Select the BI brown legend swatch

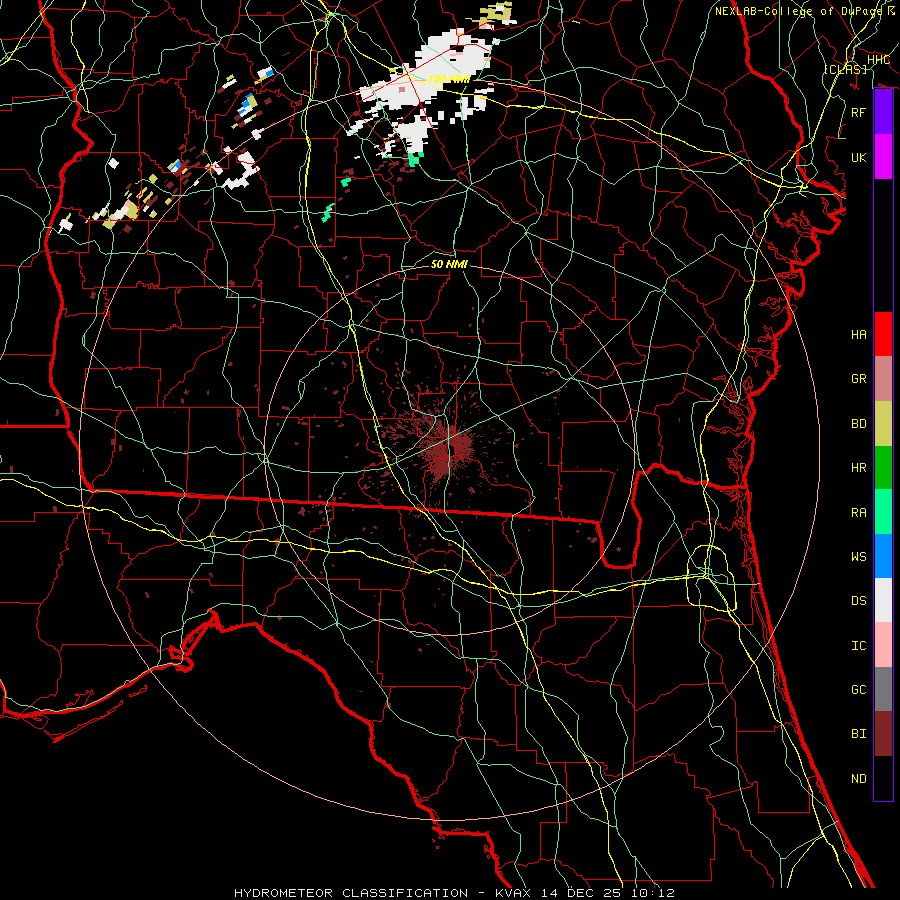coord(883,734)
